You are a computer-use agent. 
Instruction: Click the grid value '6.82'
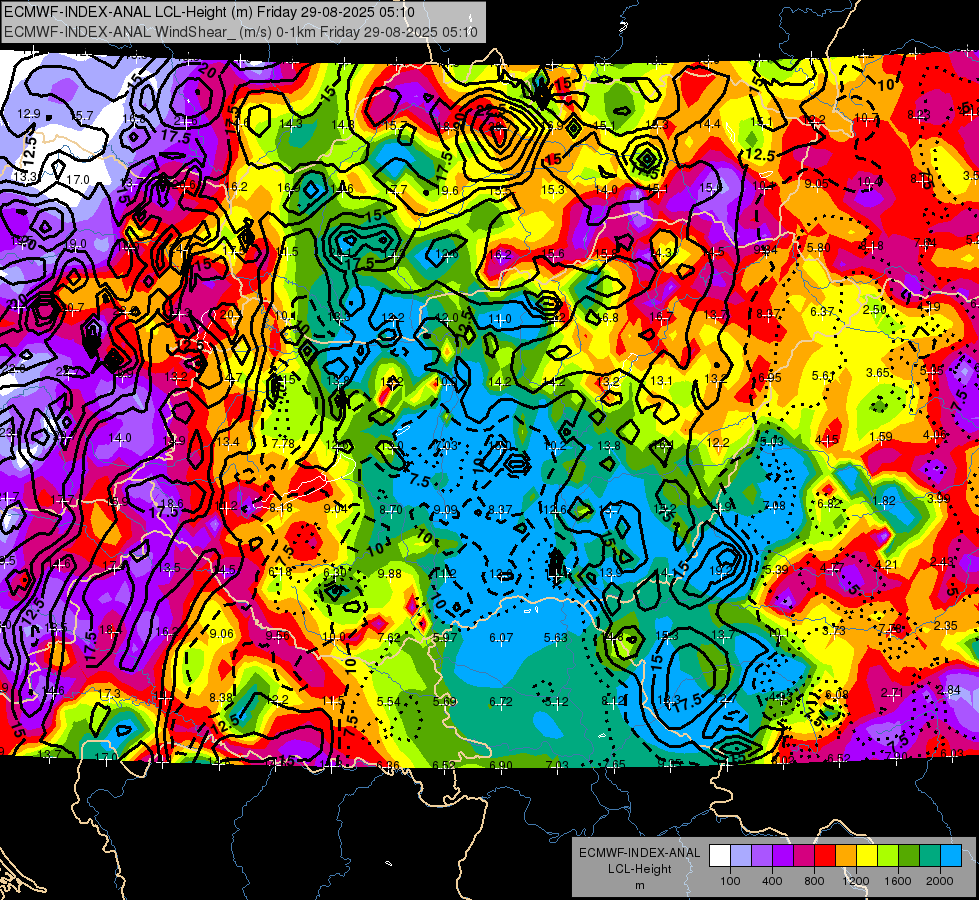click(x=829, y=503)
